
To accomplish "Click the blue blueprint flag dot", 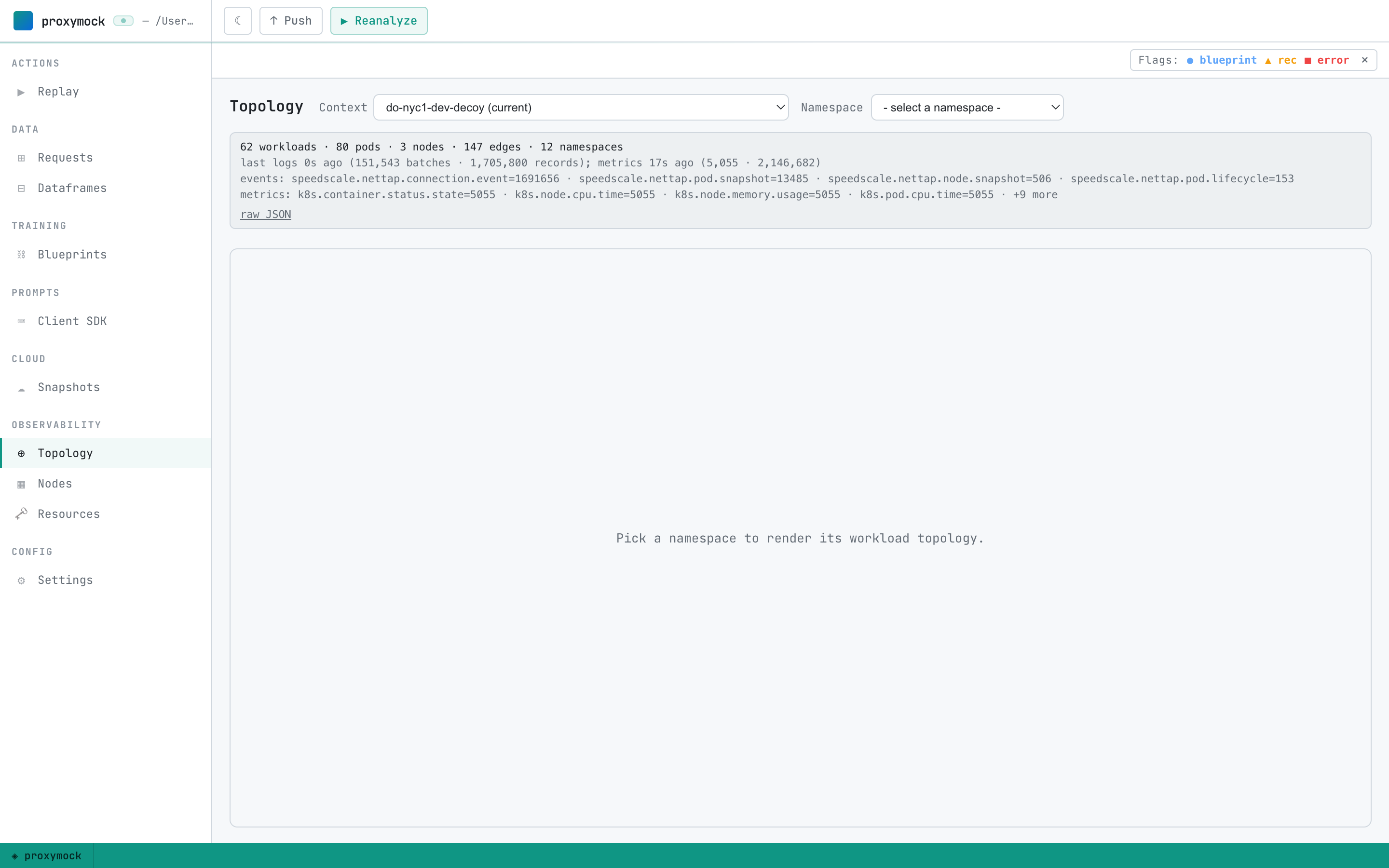I will [x=1190, y=60].
